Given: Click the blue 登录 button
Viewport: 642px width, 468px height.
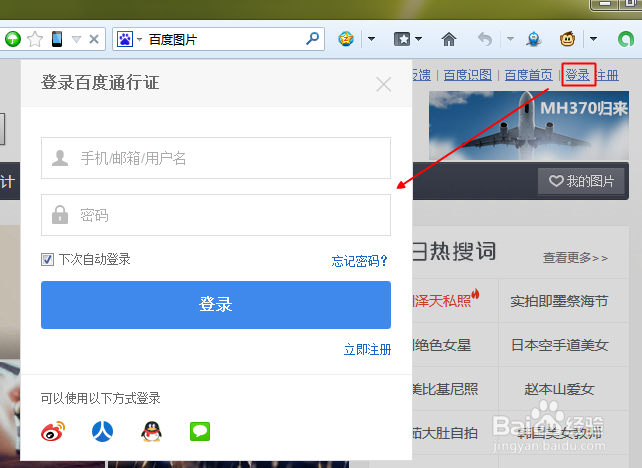Looking at the screenshot, I should [216, 305].
